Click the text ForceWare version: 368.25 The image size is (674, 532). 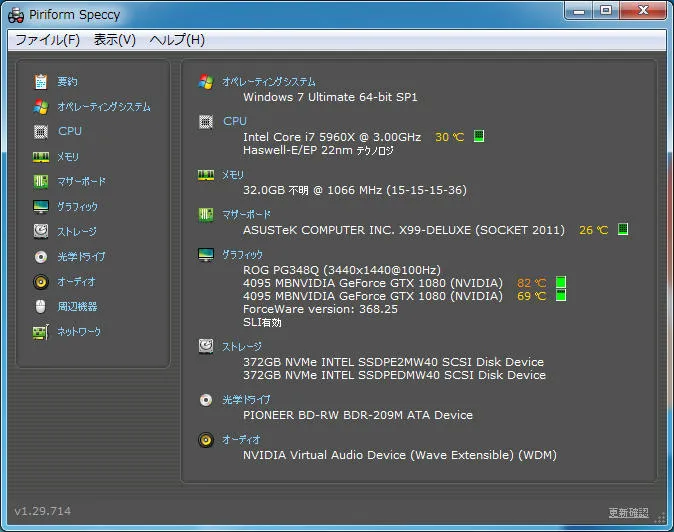(x=320, y=309)
